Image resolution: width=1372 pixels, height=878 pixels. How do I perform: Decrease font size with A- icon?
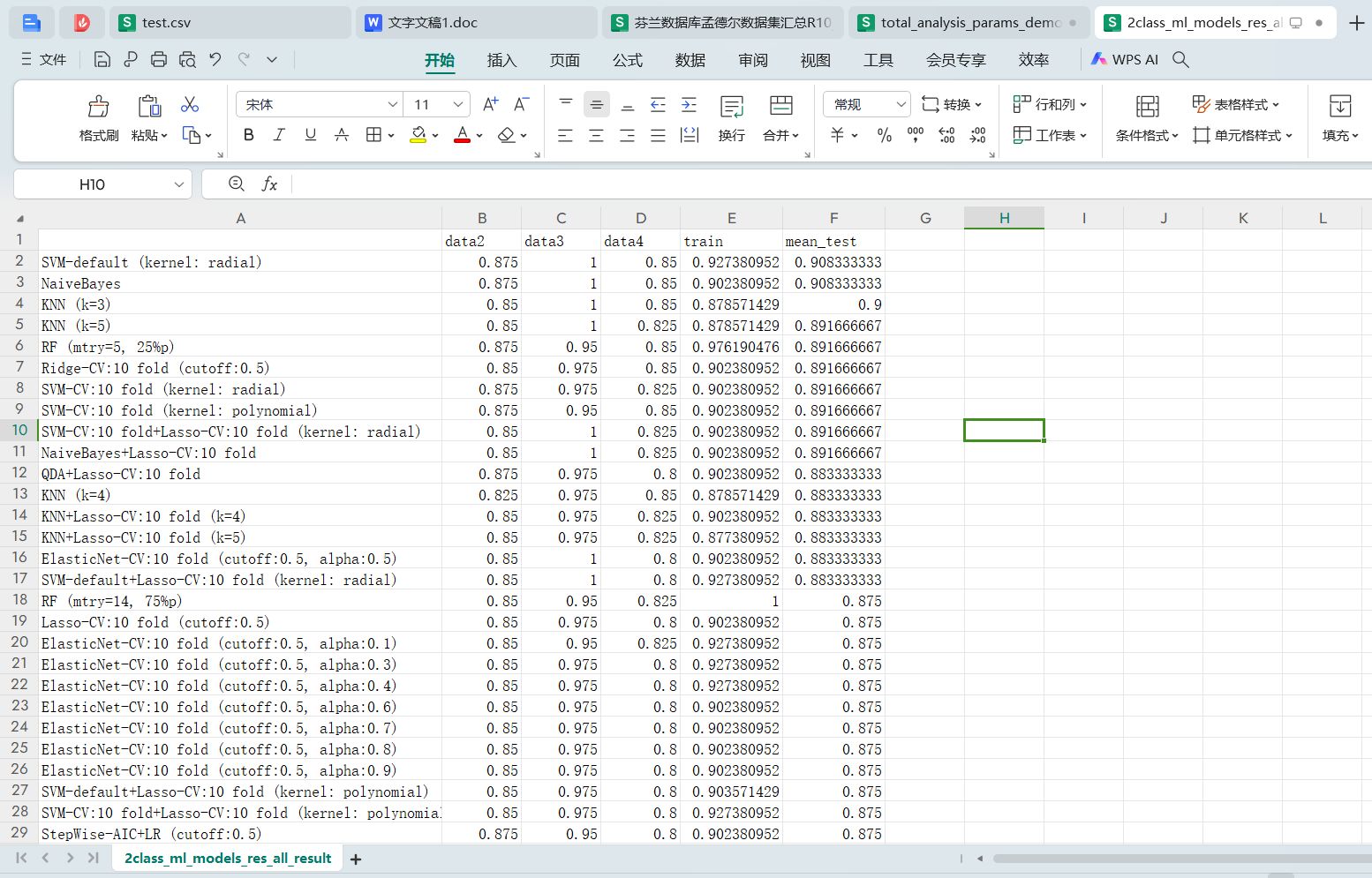click(x=522, y=104)
